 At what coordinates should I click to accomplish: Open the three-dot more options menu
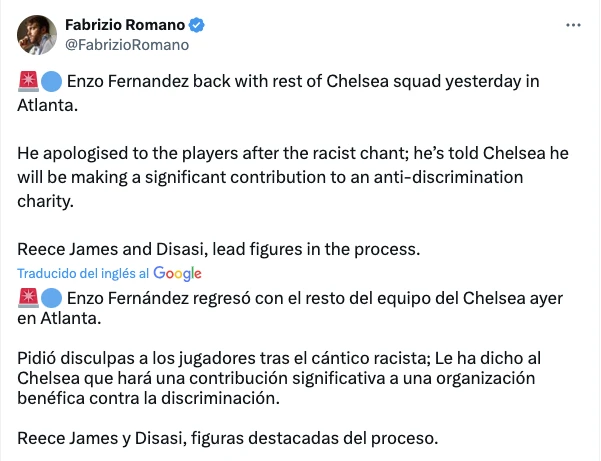coord(572,24)
